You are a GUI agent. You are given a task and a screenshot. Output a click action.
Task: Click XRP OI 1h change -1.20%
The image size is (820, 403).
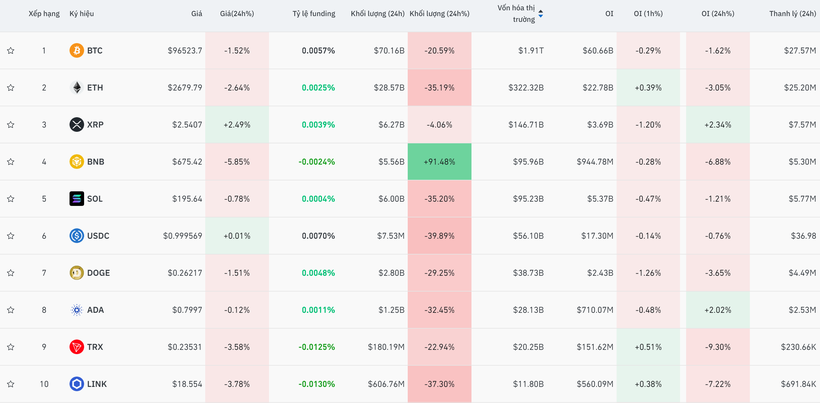(648, 124)
